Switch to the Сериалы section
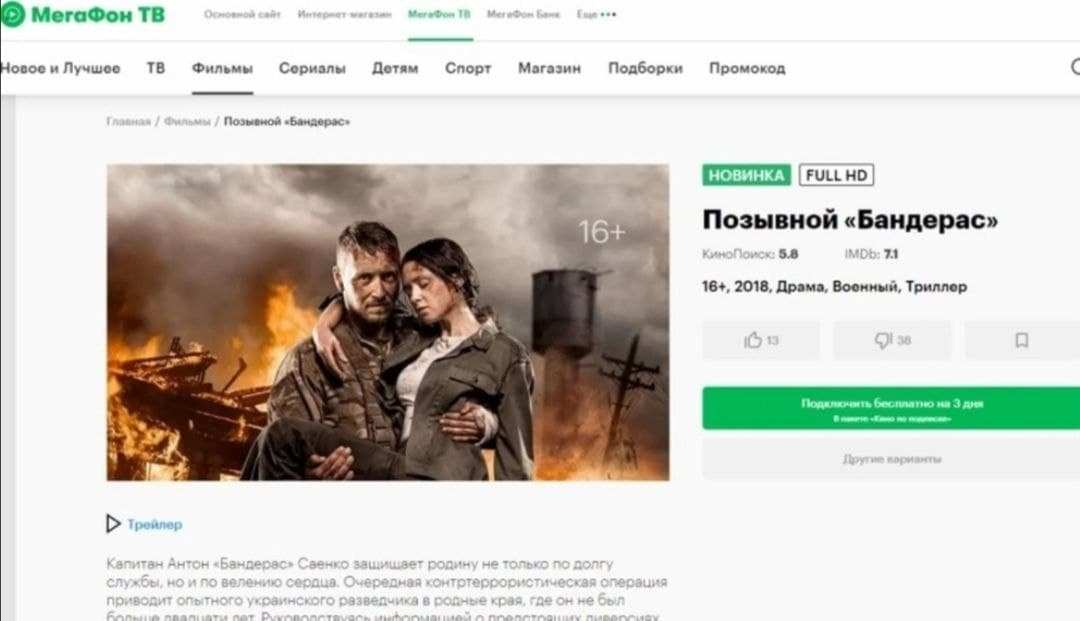Screen dimensions: 1080x621 pyautogui.click(x=312, y=68)
